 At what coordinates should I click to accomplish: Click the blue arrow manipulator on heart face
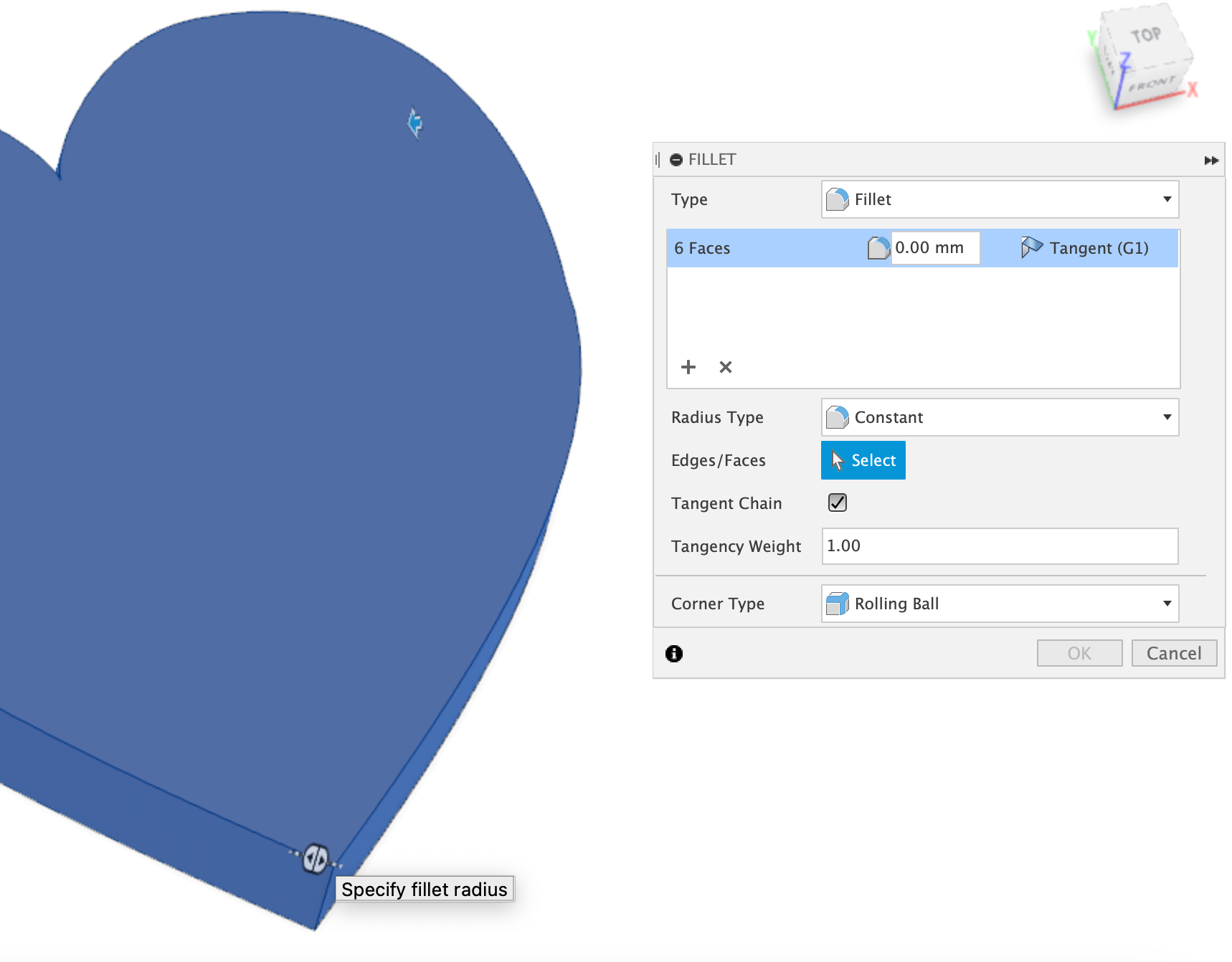pos(414,123)
